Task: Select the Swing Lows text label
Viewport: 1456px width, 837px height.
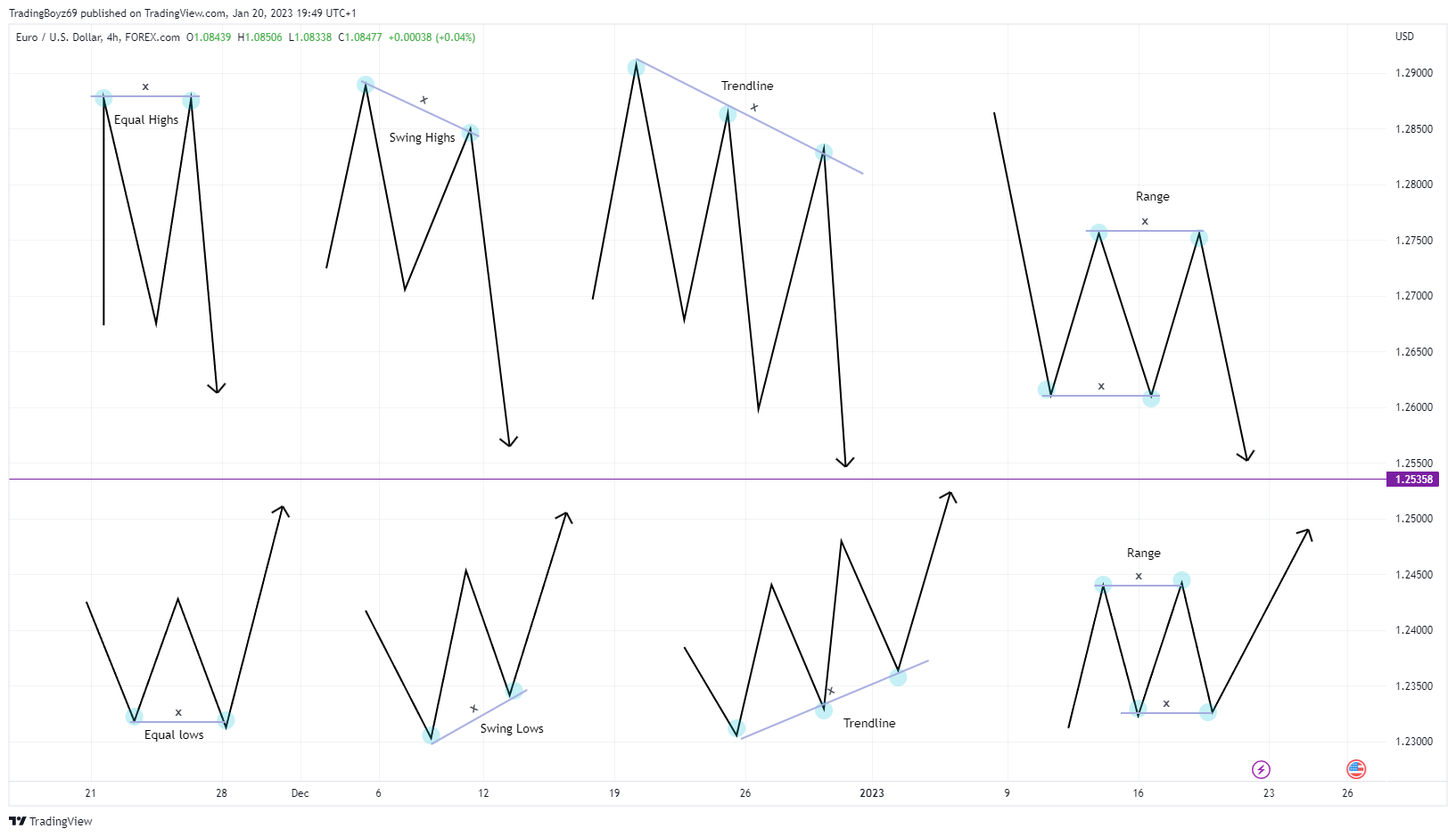Action: click(x=512, y=728)
